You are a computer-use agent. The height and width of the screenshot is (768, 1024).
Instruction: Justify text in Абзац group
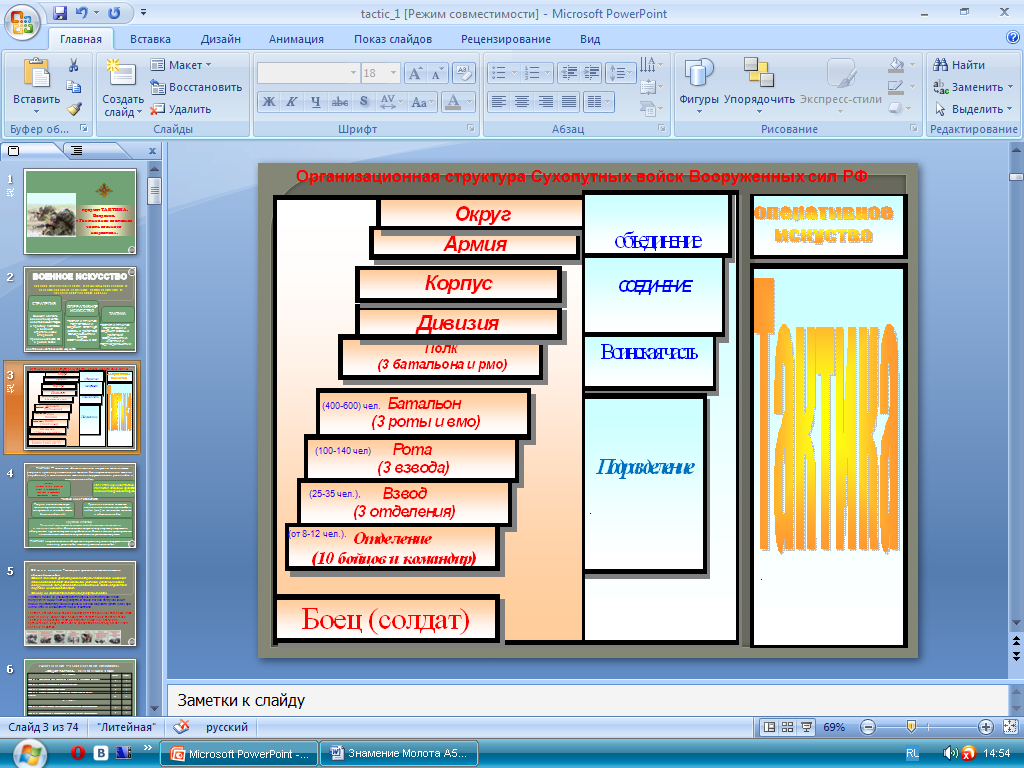(569, 101)
